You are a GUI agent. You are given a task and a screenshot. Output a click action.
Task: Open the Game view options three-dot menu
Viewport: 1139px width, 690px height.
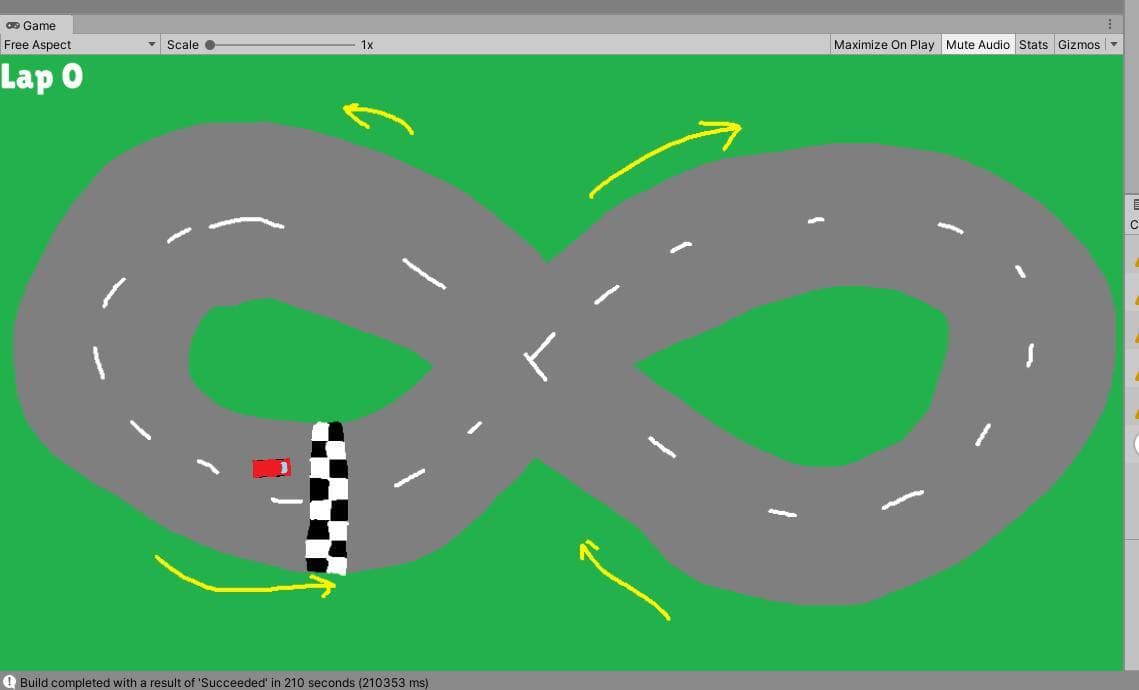point(1109,25)
